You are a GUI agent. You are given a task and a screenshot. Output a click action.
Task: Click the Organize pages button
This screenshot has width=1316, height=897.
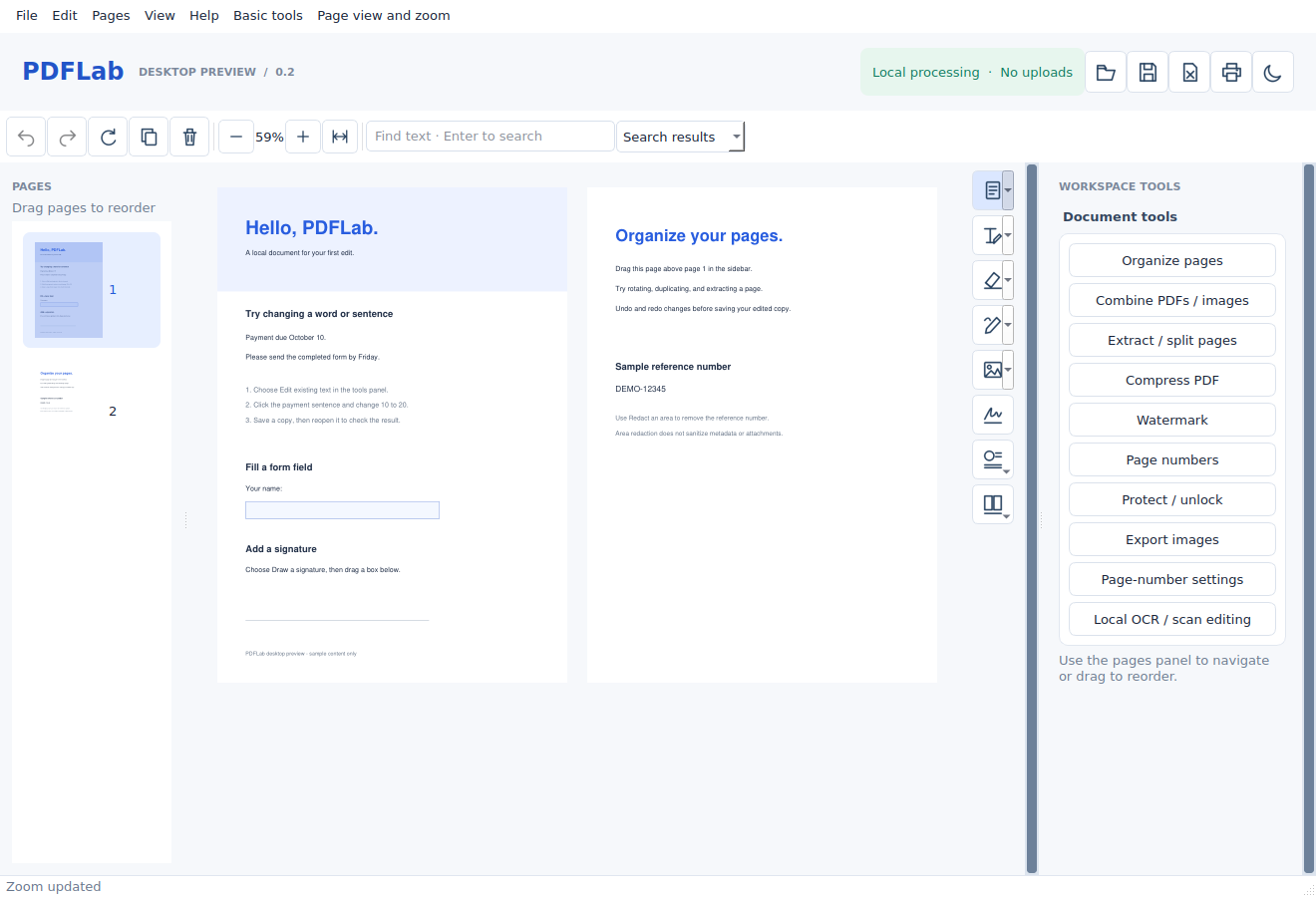tap(1172, 260)
